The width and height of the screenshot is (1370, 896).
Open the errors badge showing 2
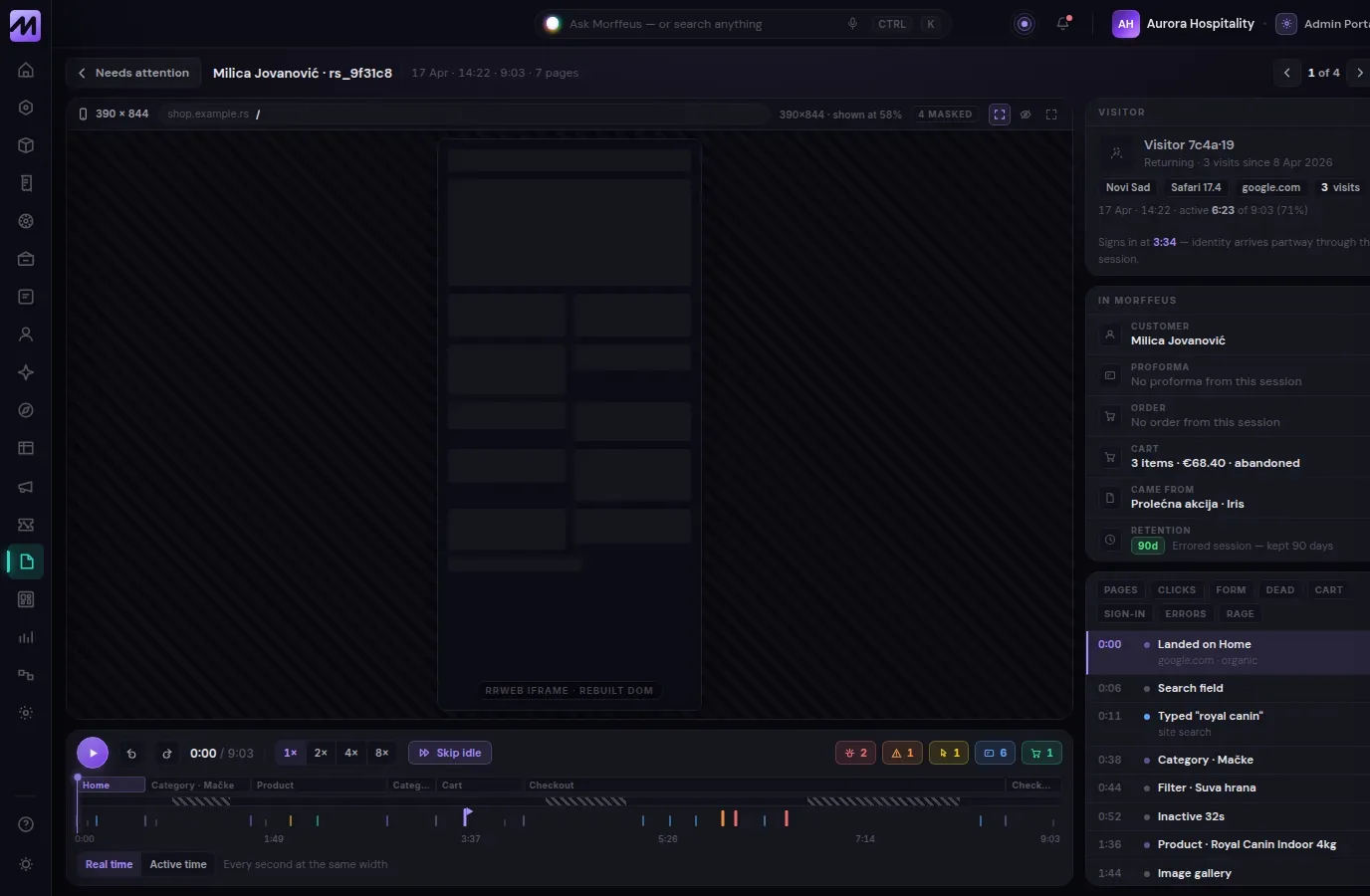(x=855, y=753)
